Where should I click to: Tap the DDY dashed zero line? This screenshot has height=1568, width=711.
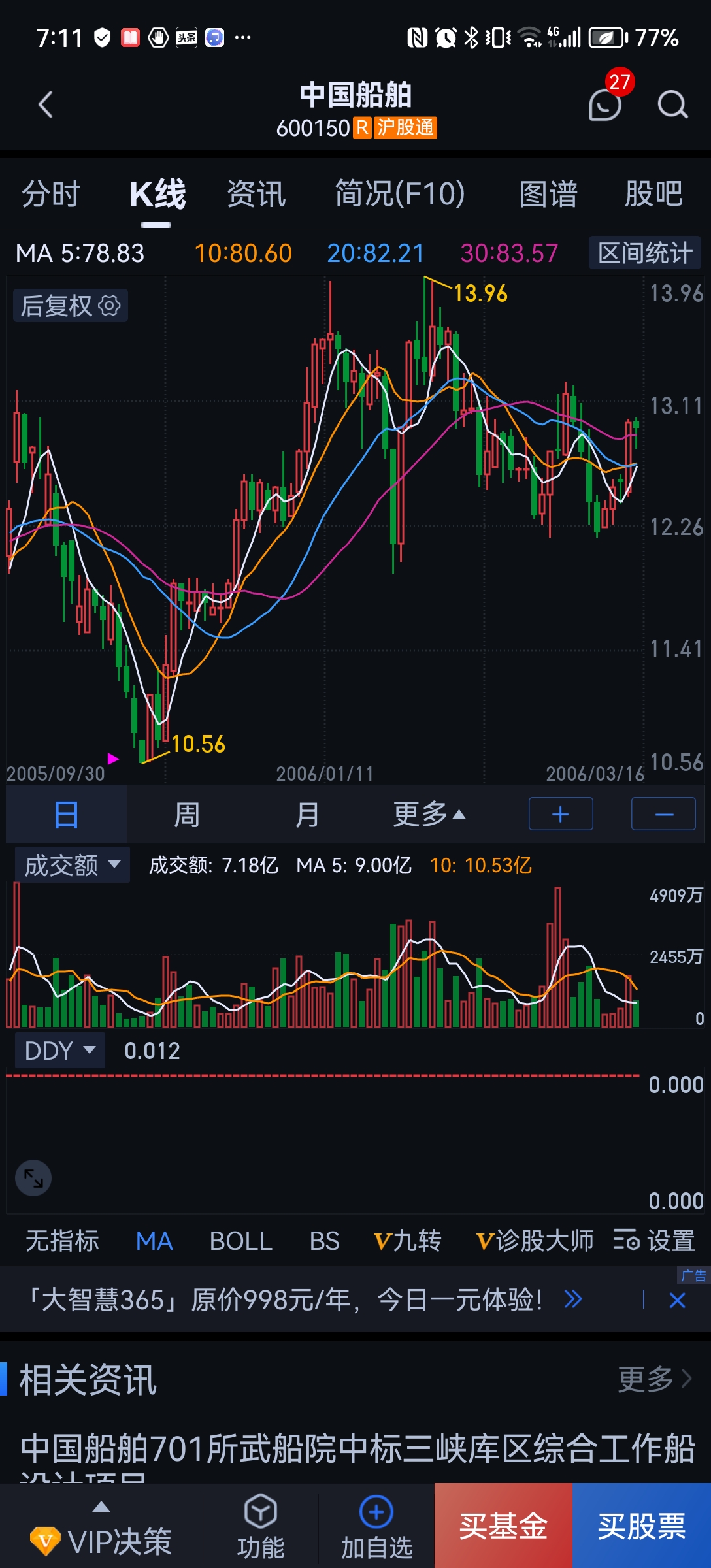[323, 1075]
